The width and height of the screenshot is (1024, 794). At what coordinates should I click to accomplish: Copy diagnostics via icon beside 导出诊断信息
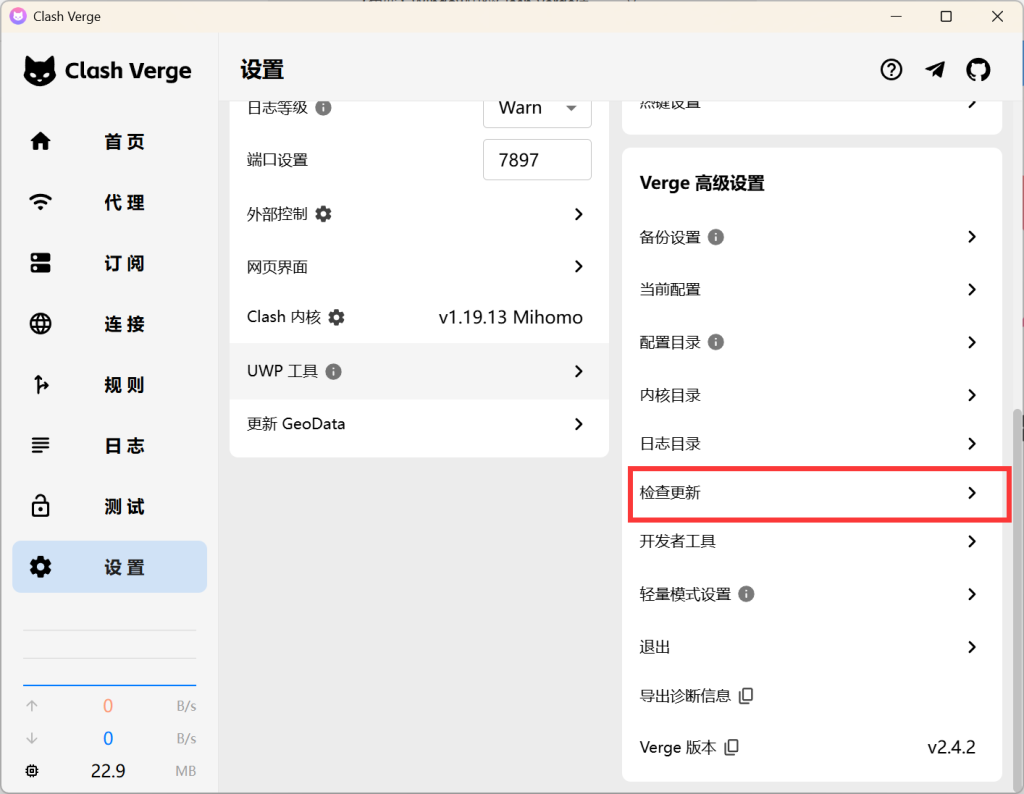coord(746,695)
